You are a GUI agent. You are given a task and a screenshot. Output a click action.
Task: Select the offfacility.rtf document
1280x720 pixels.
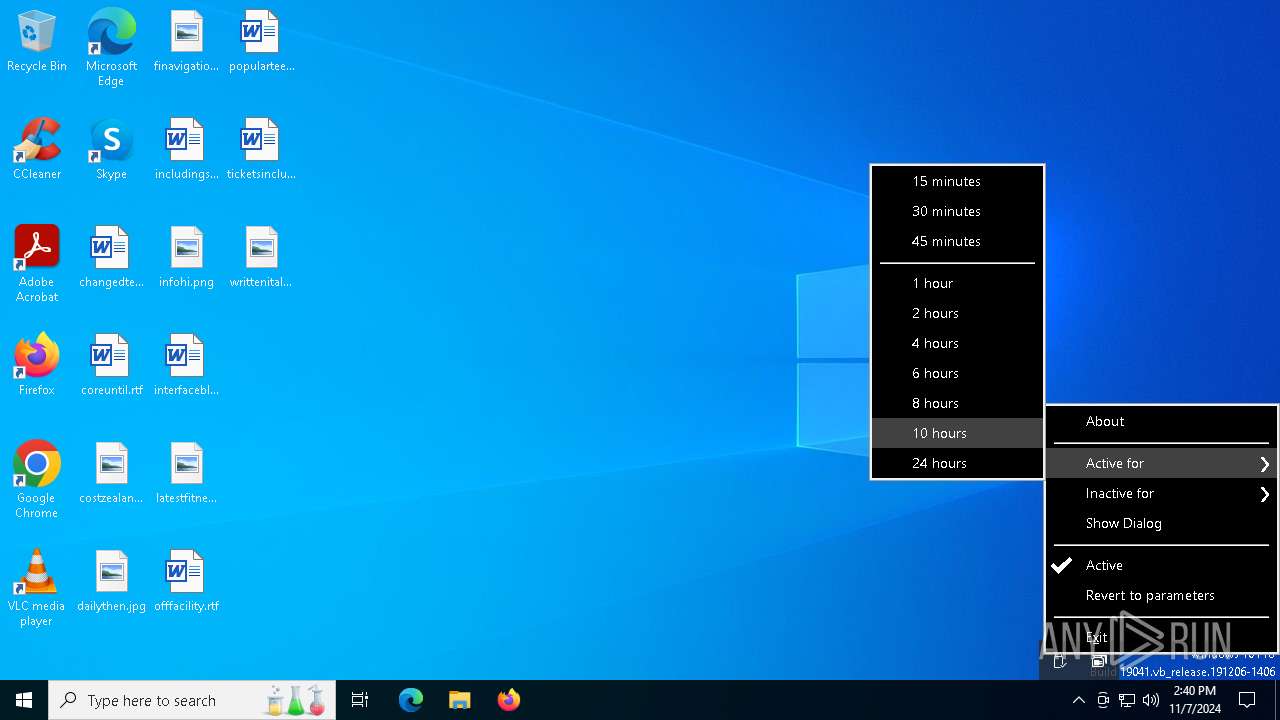click(186, 582)
